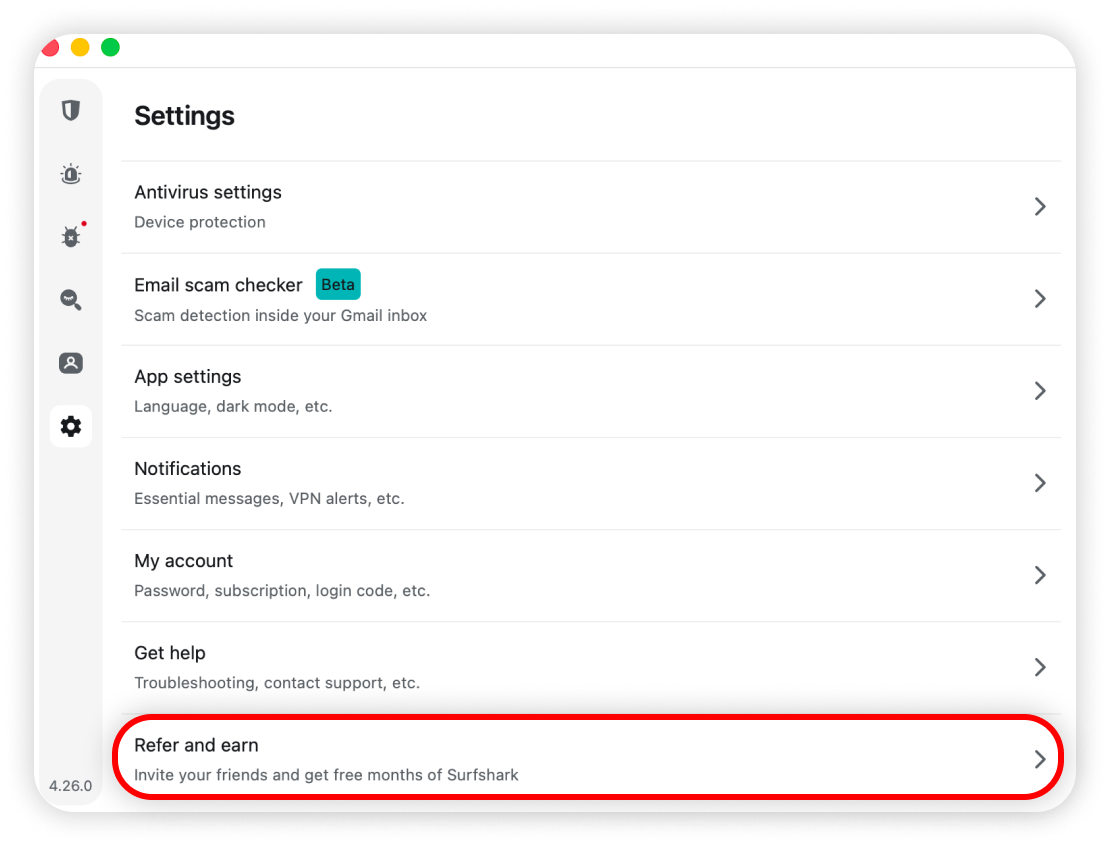Screen dimensions: 1110x846
Task: Click the 4.26.0 version number label
Action: coord(70,786)
